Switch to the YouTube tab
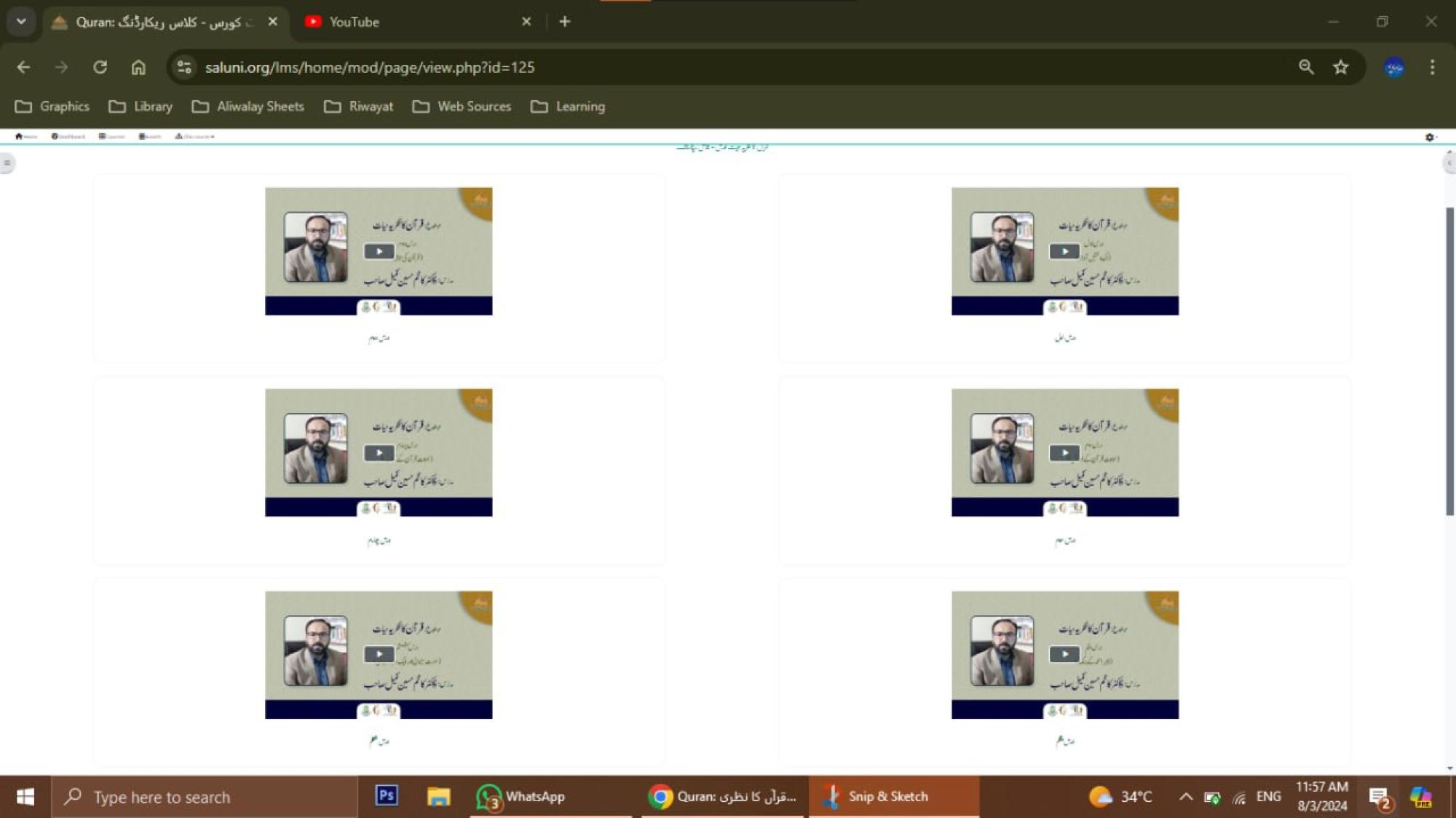This screenshot has height=818, width=1456. click(353, 22)
